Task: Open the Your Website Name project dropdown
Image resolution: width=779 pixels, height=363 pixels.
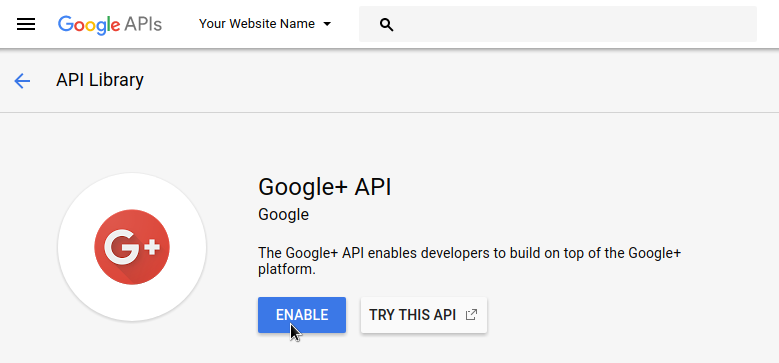Action: 265,24
